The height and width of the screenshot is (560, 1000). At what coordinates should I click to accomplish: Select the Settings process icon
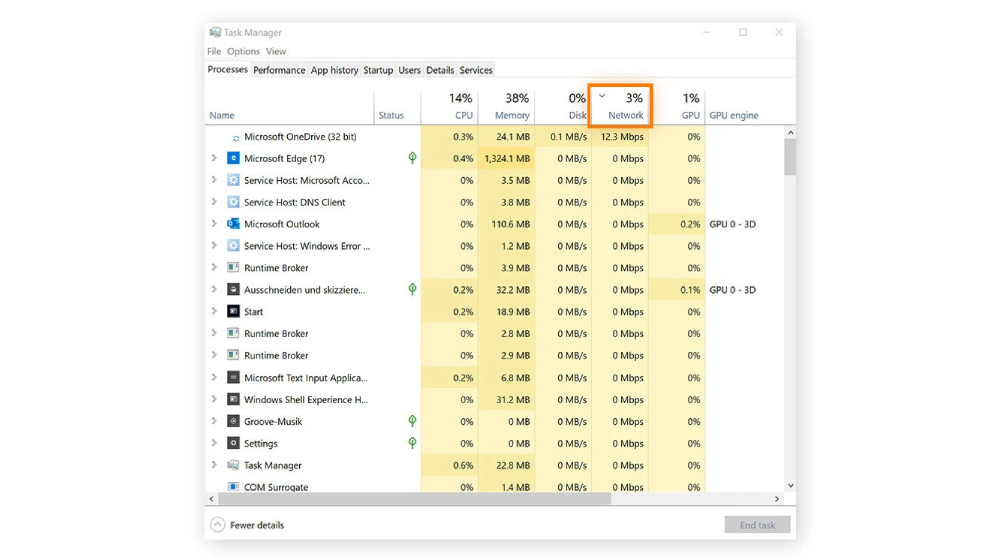click(233, 443)
